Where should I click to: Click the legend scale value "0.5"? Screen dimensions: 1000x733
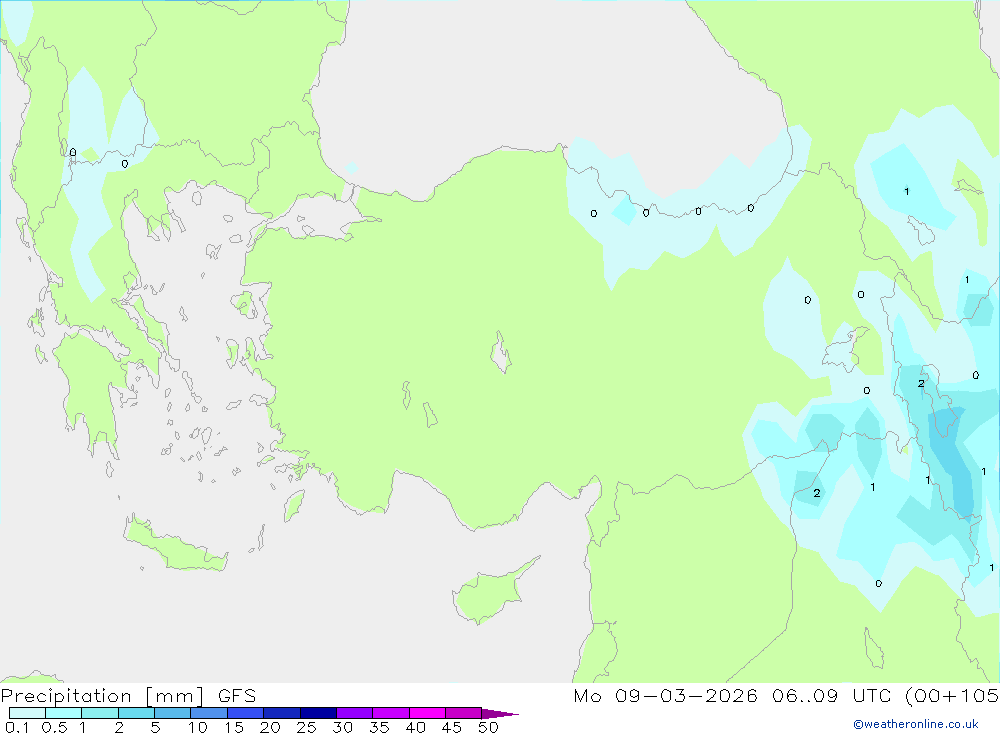click(x=54, y=727)
